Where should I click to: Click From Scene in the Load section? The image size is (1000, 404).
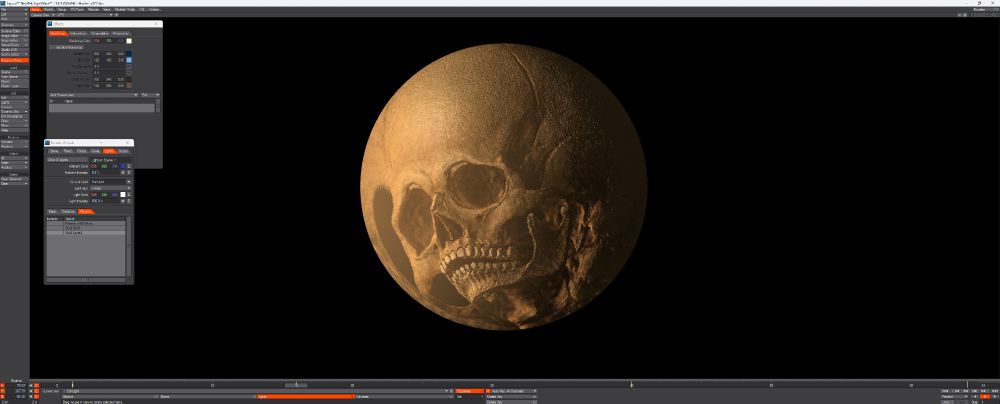[14, 77]
